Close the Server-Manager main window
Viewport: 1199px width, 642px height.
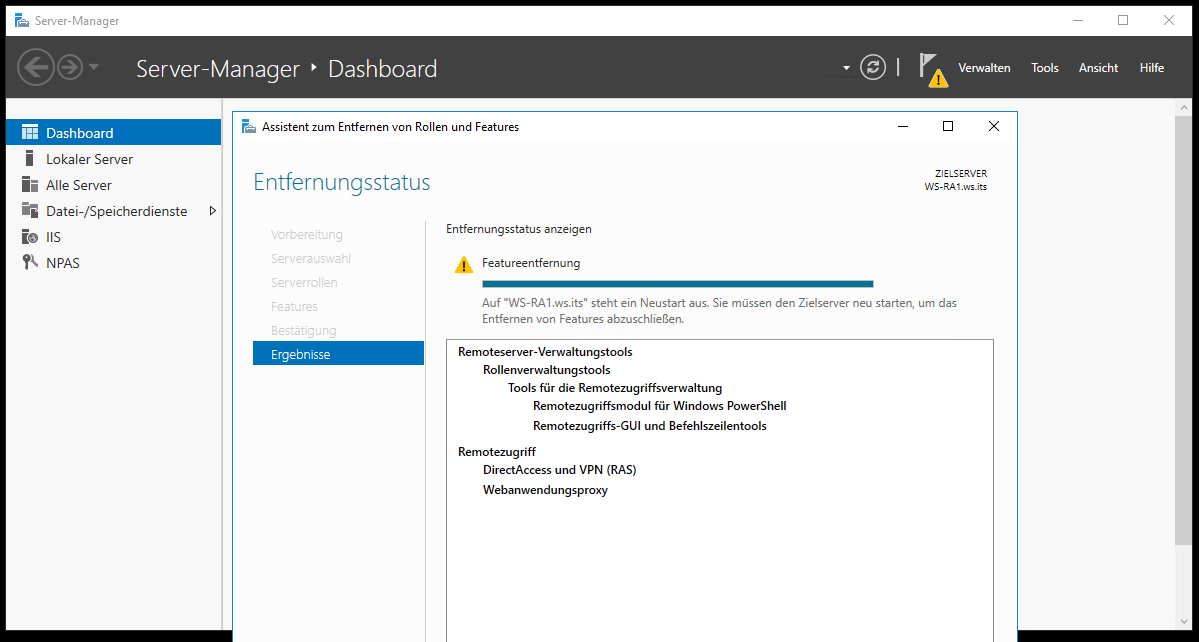(x=1168, y=21)
